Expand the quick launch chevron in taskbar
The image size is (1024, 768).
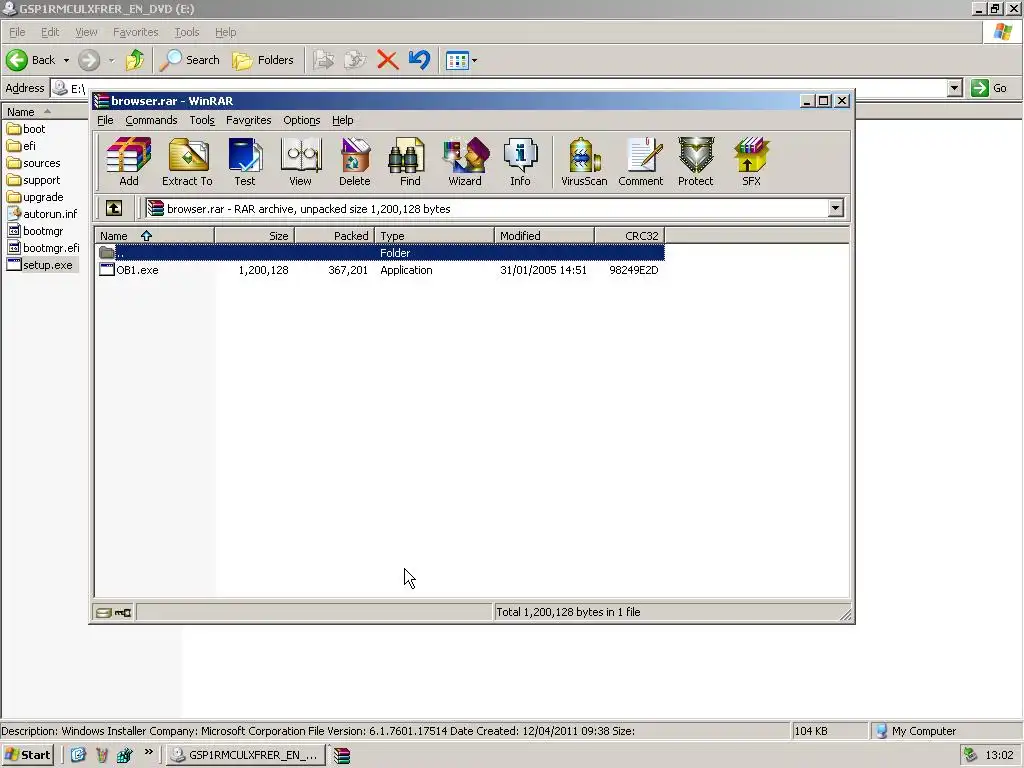coord(149,752)
